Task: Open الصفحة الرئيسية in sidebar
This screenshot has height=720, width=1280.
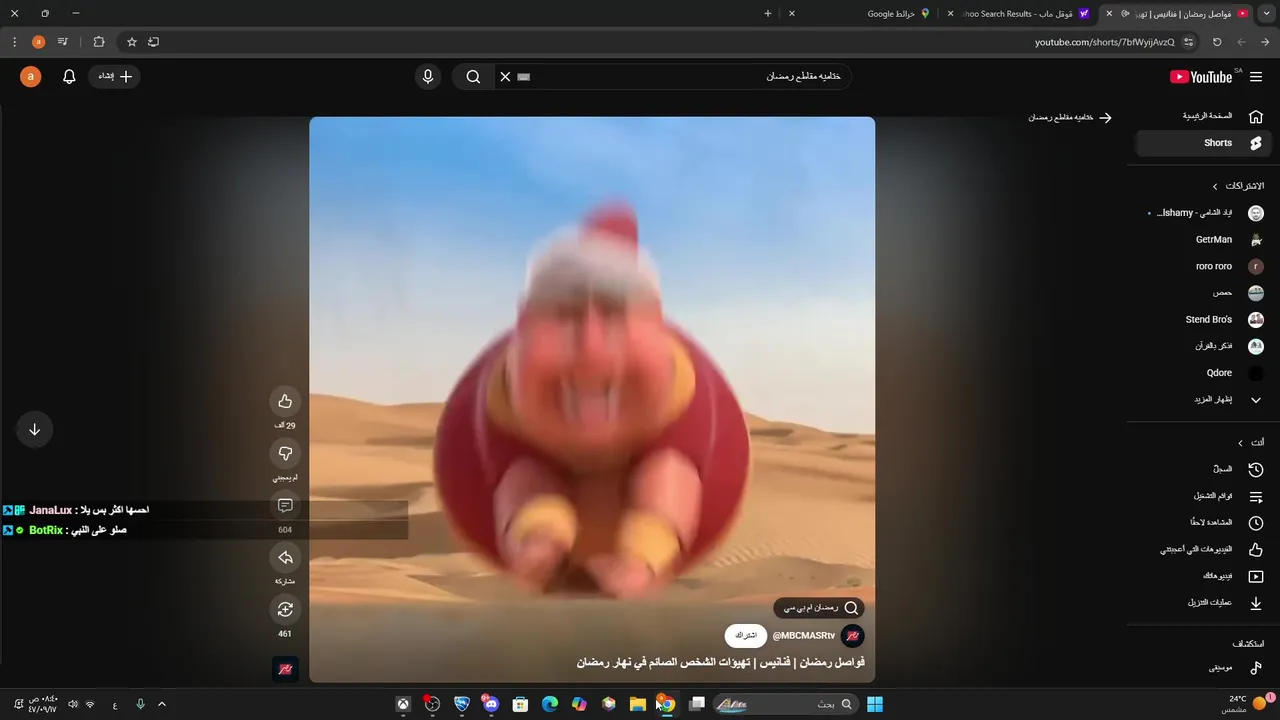Action: pyautogui.click(x=1203, y=116)
